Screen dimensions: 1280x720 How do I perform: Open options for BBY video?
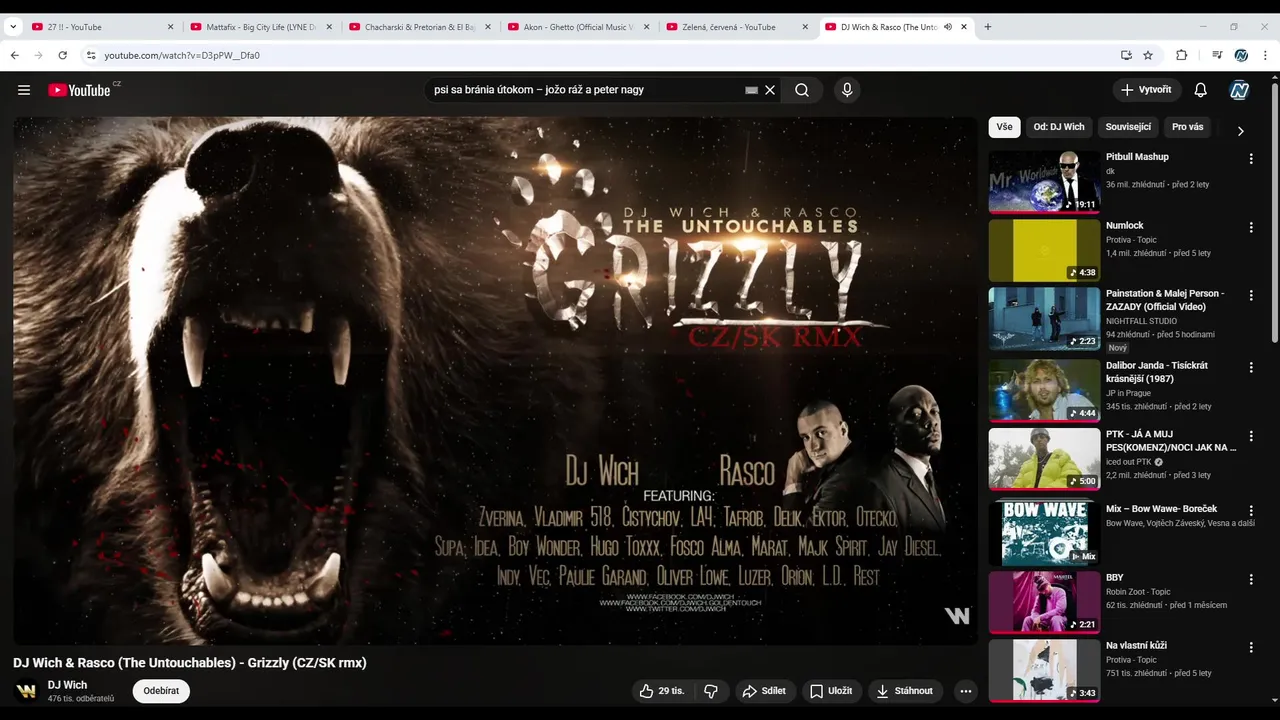pyautogui.click(x=1251, y=579)
